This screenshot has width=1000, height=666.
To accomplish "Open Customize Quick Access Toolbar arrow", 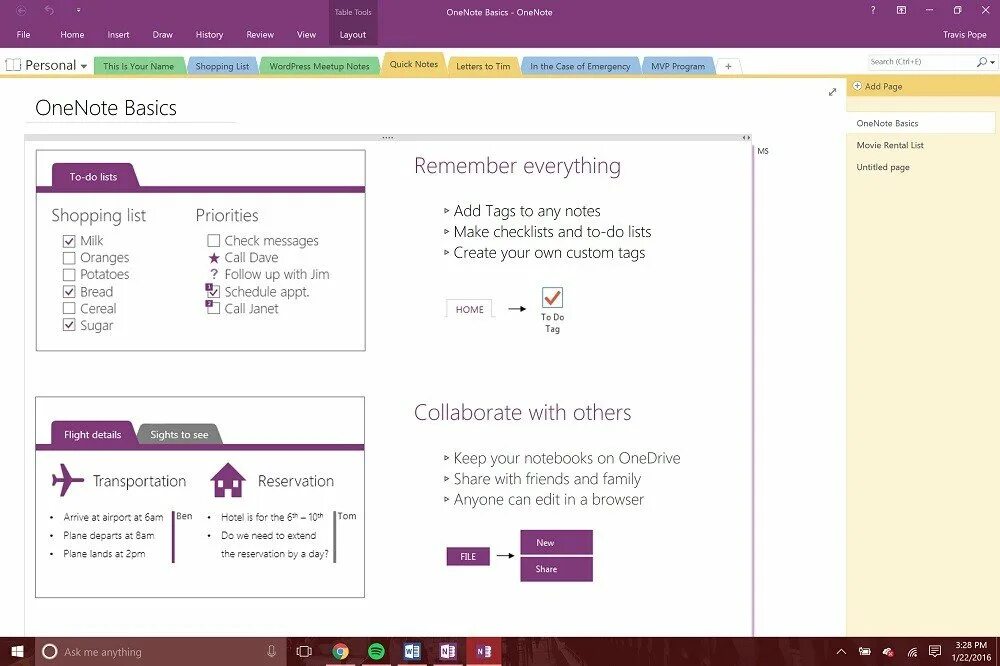I will coord(78,11).
